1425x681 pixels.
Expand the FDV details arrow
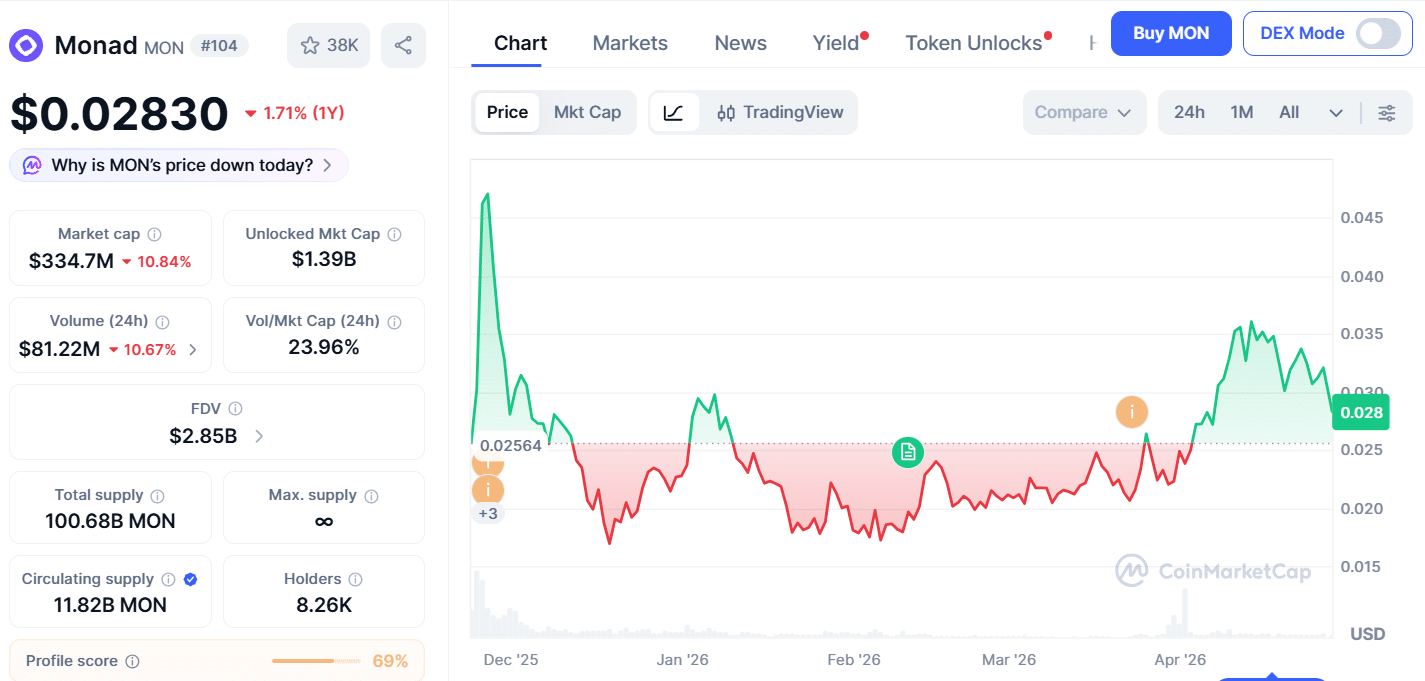(260, 436)
